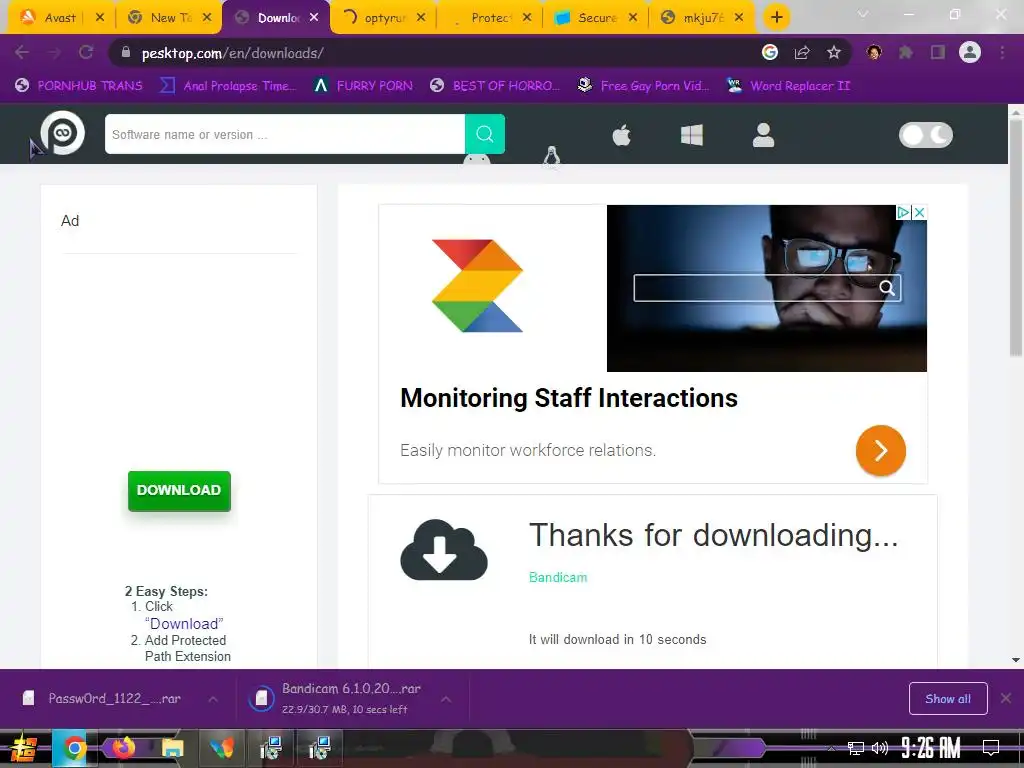Switch to the New Tab tab
The height and width of the screenshot is (768, 1024).
click(171, 18)
